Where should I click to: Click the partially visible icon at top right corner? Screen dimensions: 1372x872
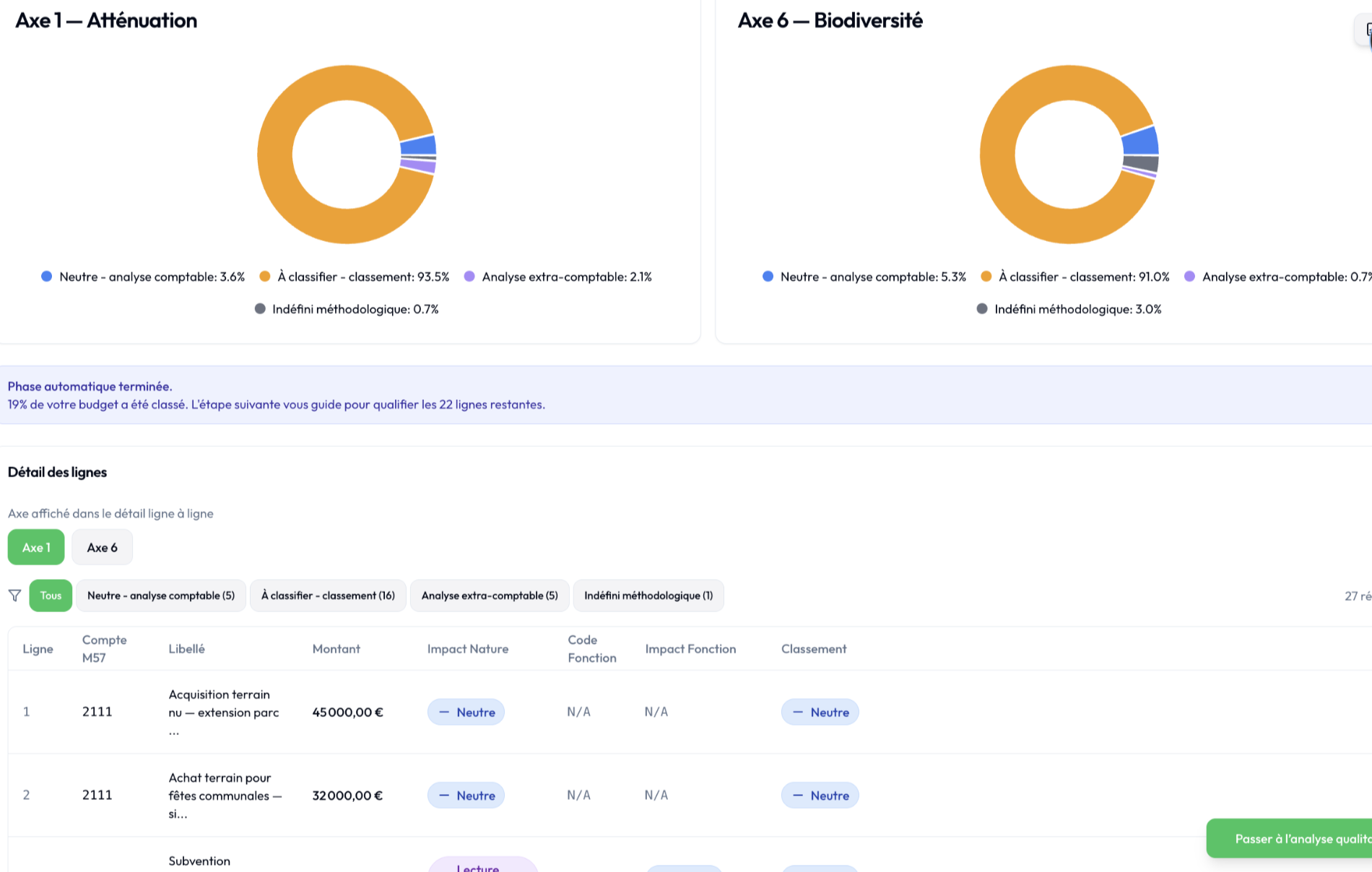tap(1365, 30)
